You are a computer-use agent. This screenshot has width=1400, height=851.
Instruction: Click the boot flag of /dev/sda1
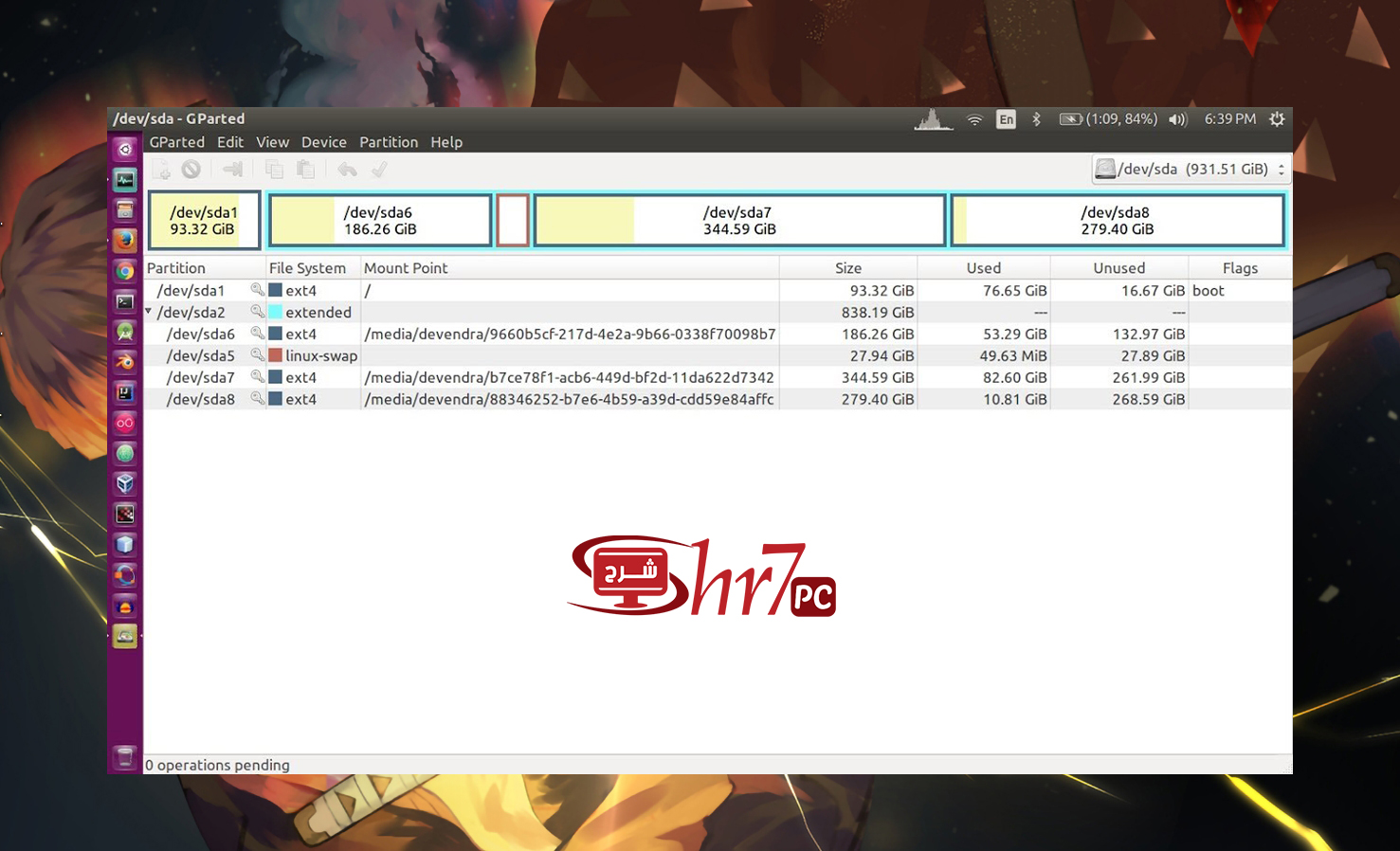click(1209, 290)
